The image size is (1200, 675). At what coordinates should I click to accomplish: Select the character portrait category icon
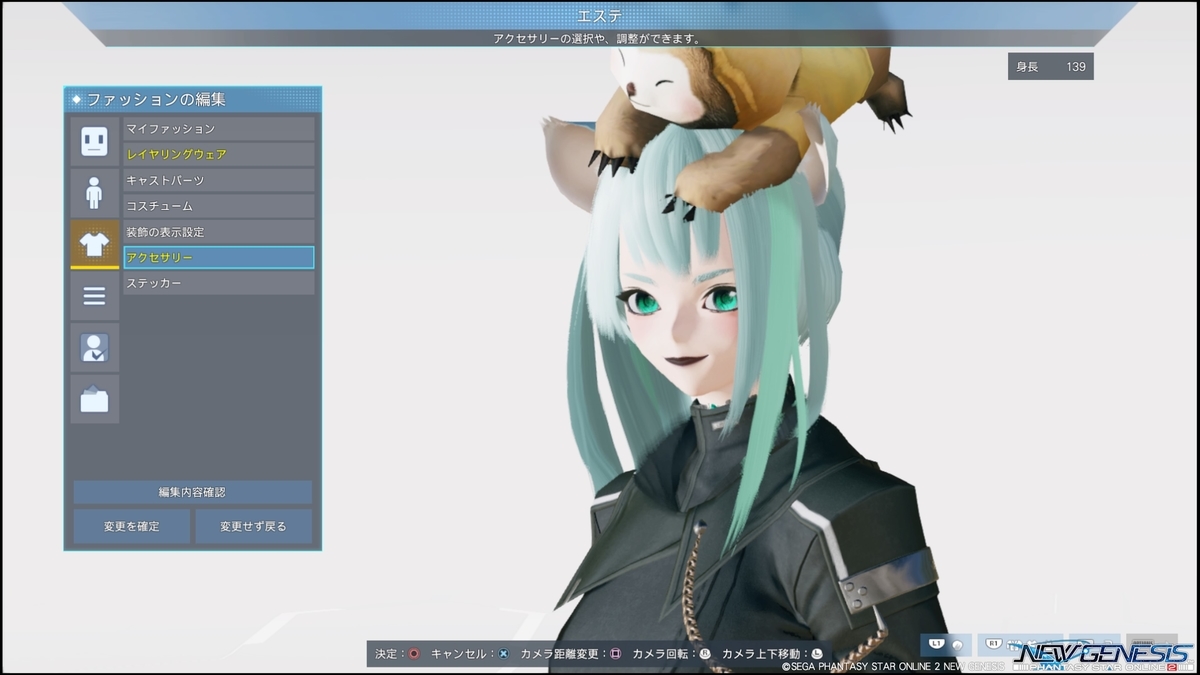95,348
